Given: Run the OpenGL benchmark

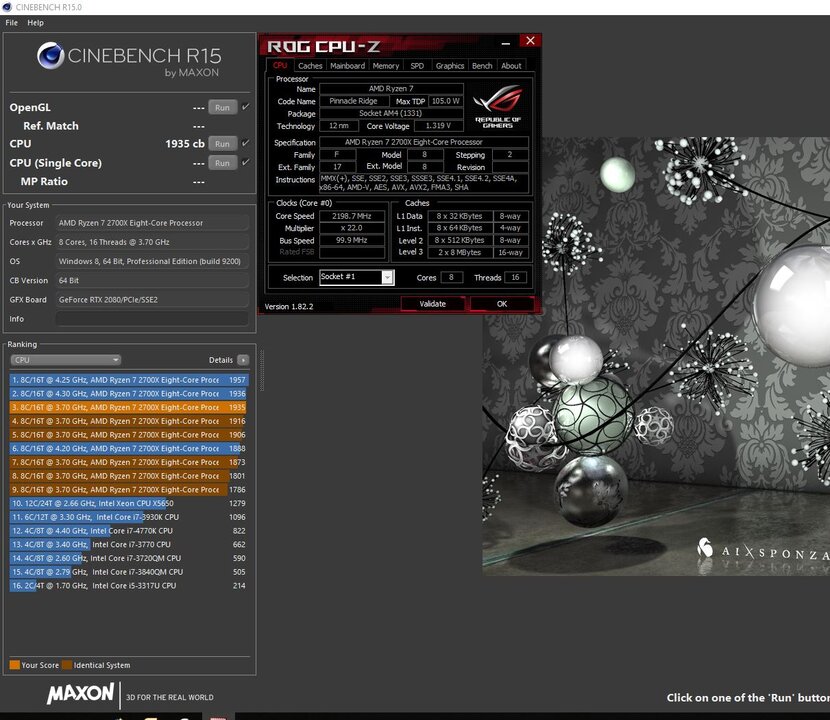Looking at the screenshot, I should (222, 107).
